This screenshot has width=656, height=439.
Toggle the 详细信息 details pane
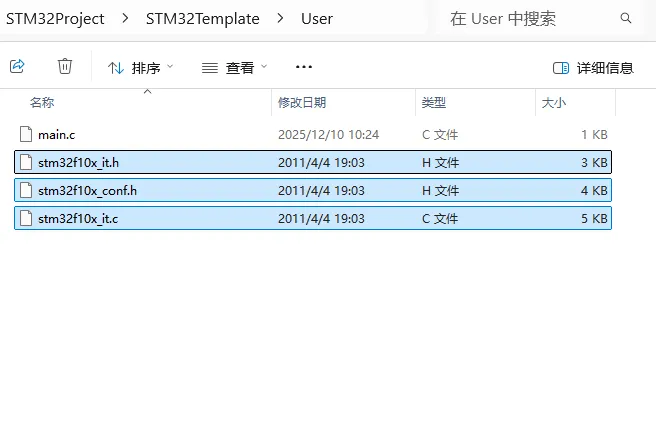coord(593,67)
